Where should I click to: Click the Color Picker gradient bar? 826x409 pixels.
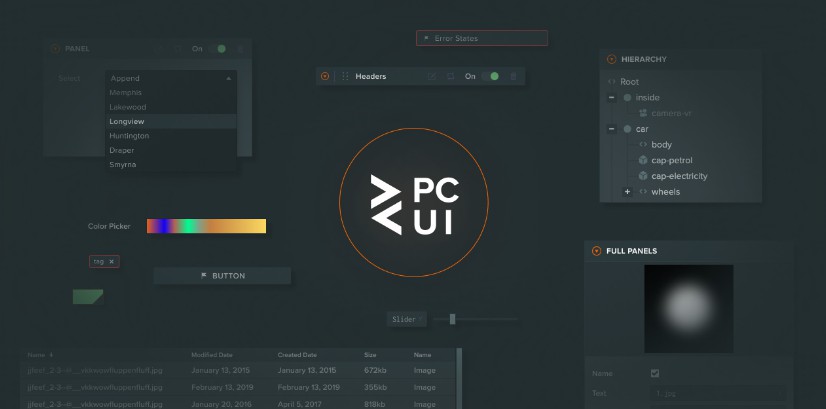click(x=206, y=226)
